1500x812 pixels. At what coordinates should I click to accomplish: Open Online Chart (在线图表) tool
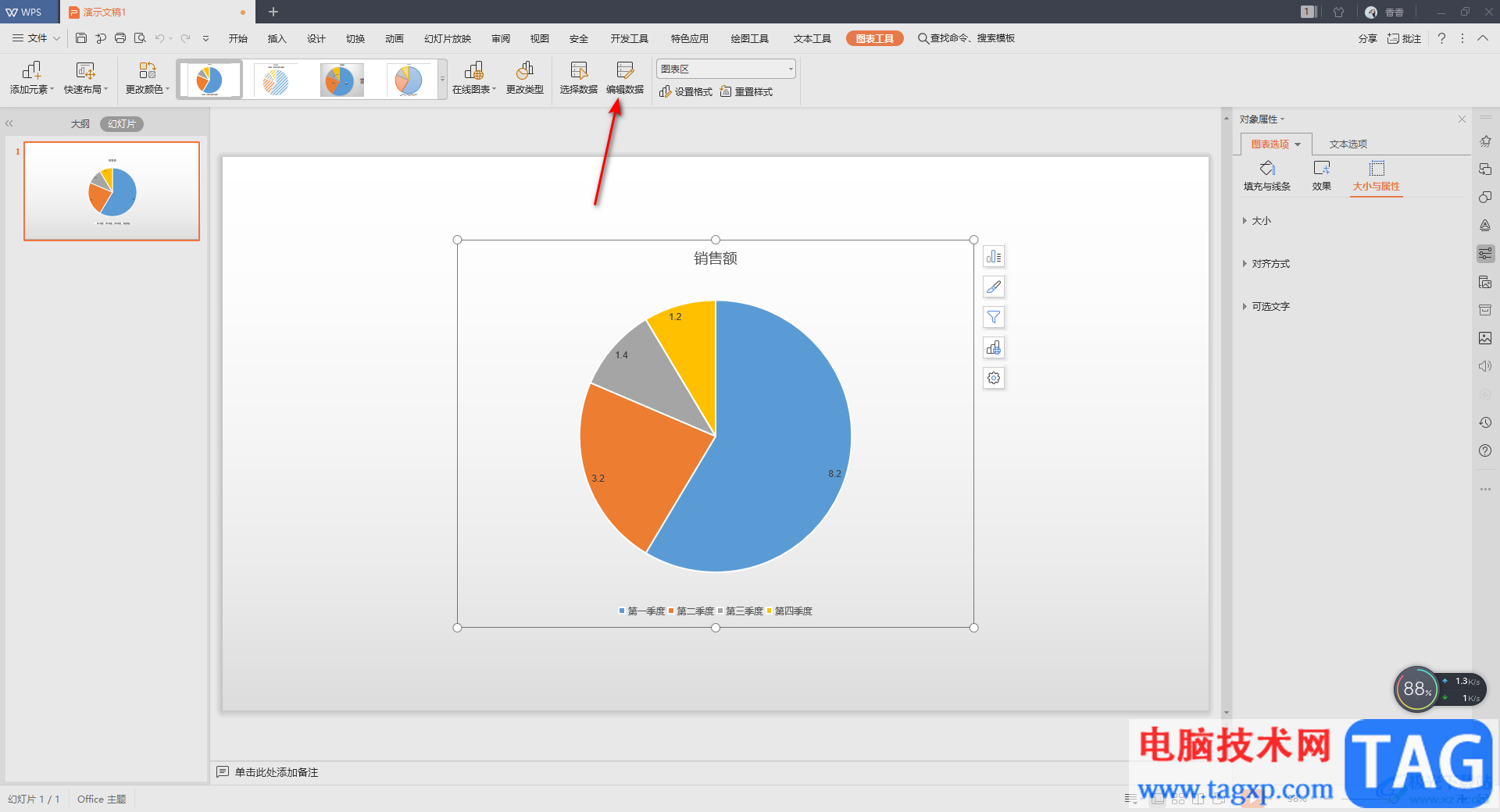coord(473,78)
